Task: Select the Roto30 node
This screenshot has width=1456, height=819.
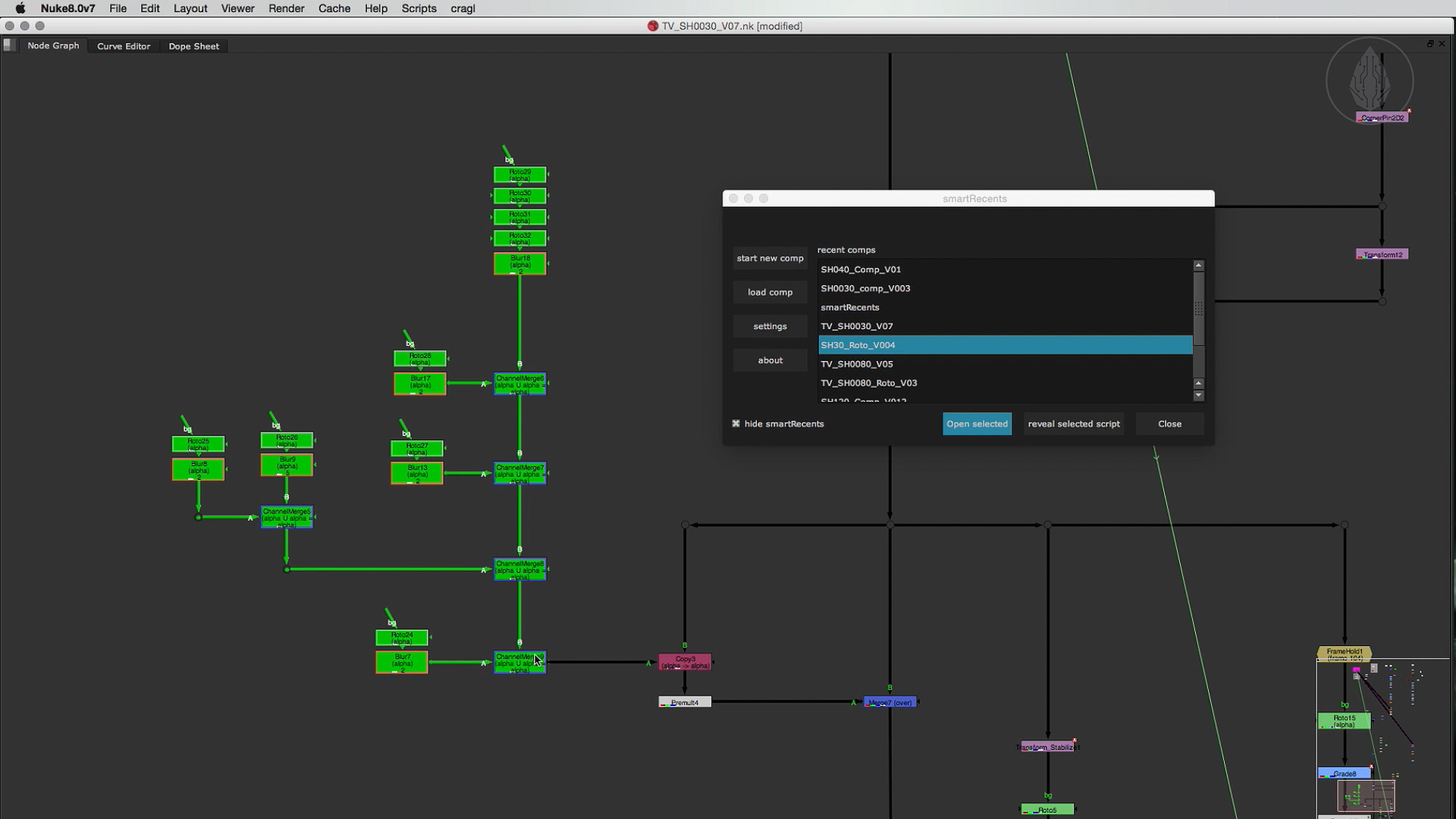Action: click(x=520, y=196)
